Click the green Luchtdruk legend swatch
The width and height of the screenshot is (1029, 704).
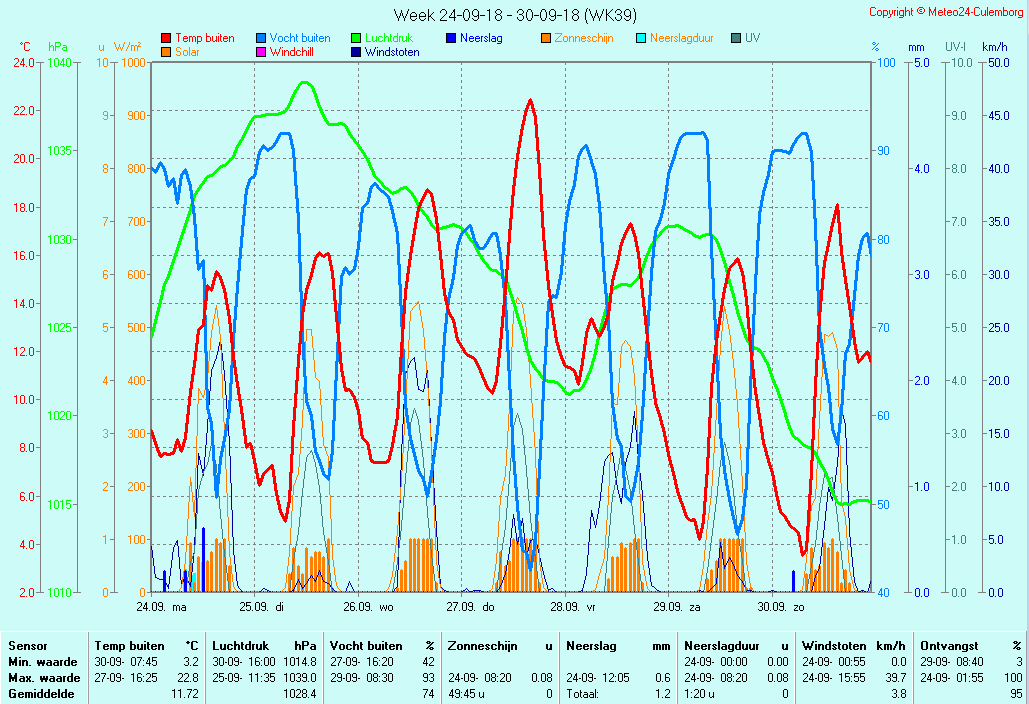coord(356,38)
